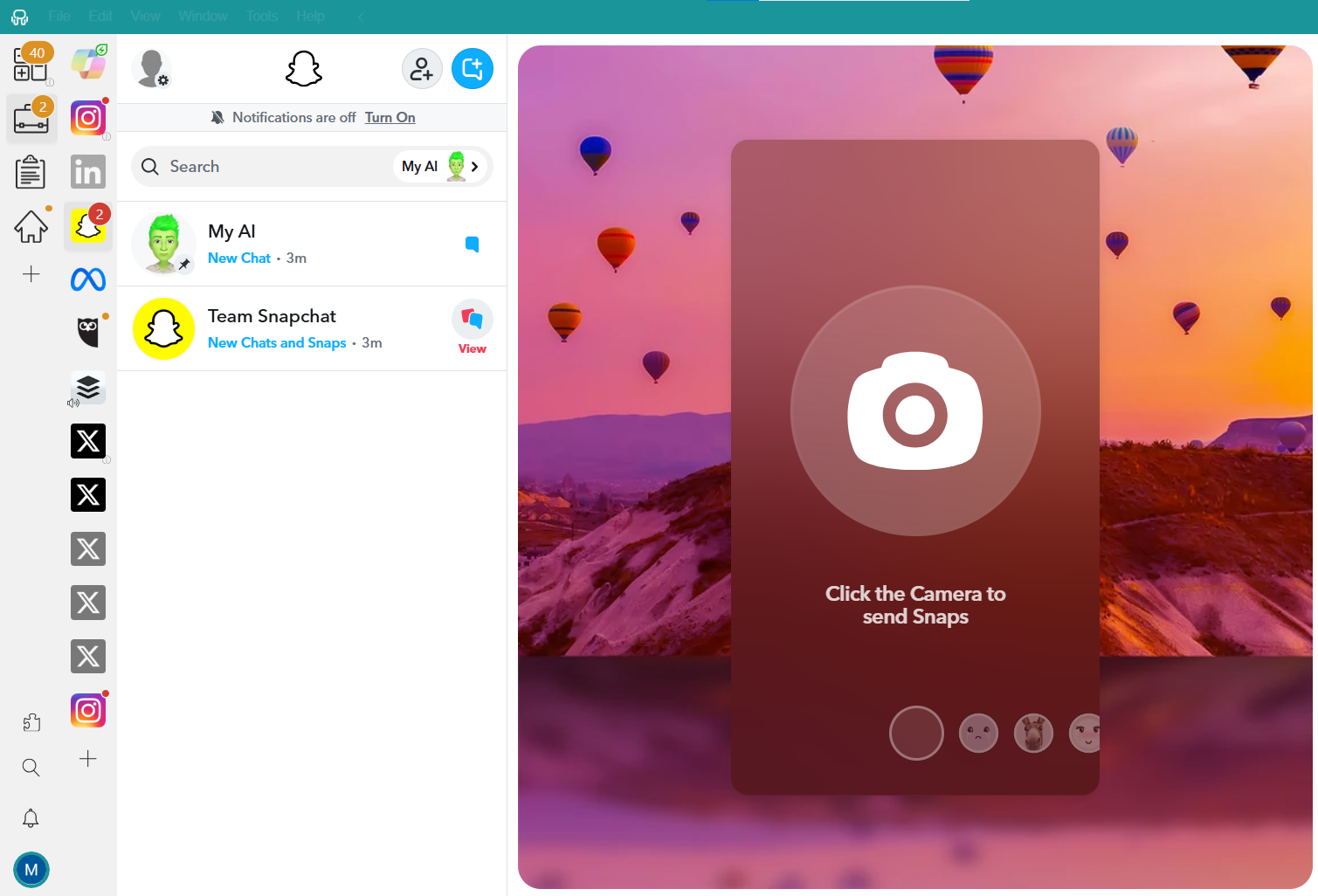Click the Add Friends icon
Viewport: 1318px width, 896px height.
pyautogui.click(x=422, y=68)
